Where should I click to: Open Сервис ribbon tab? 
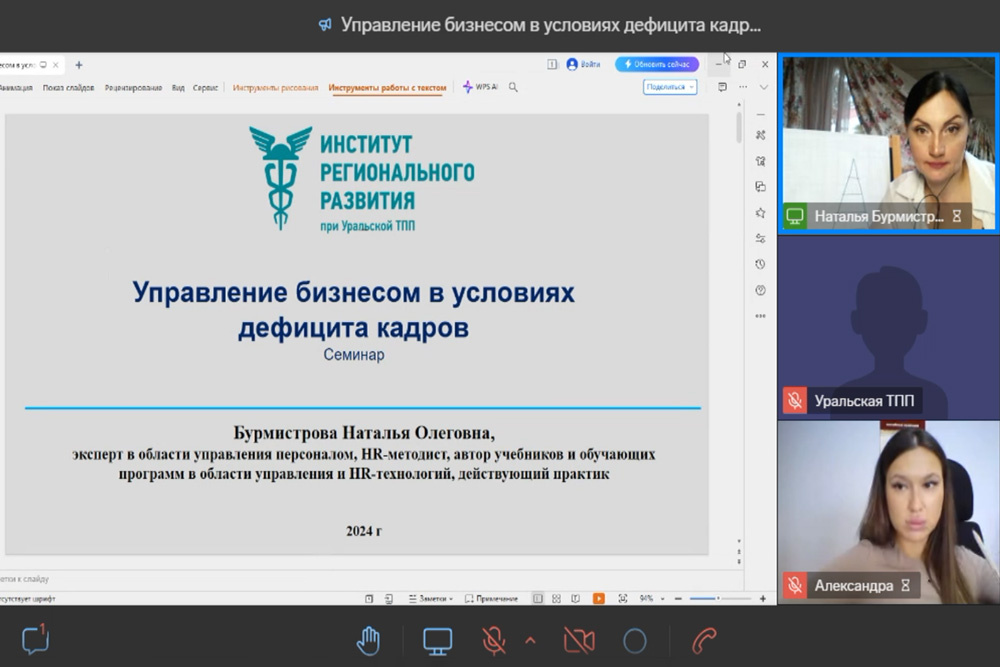[205, 88]
